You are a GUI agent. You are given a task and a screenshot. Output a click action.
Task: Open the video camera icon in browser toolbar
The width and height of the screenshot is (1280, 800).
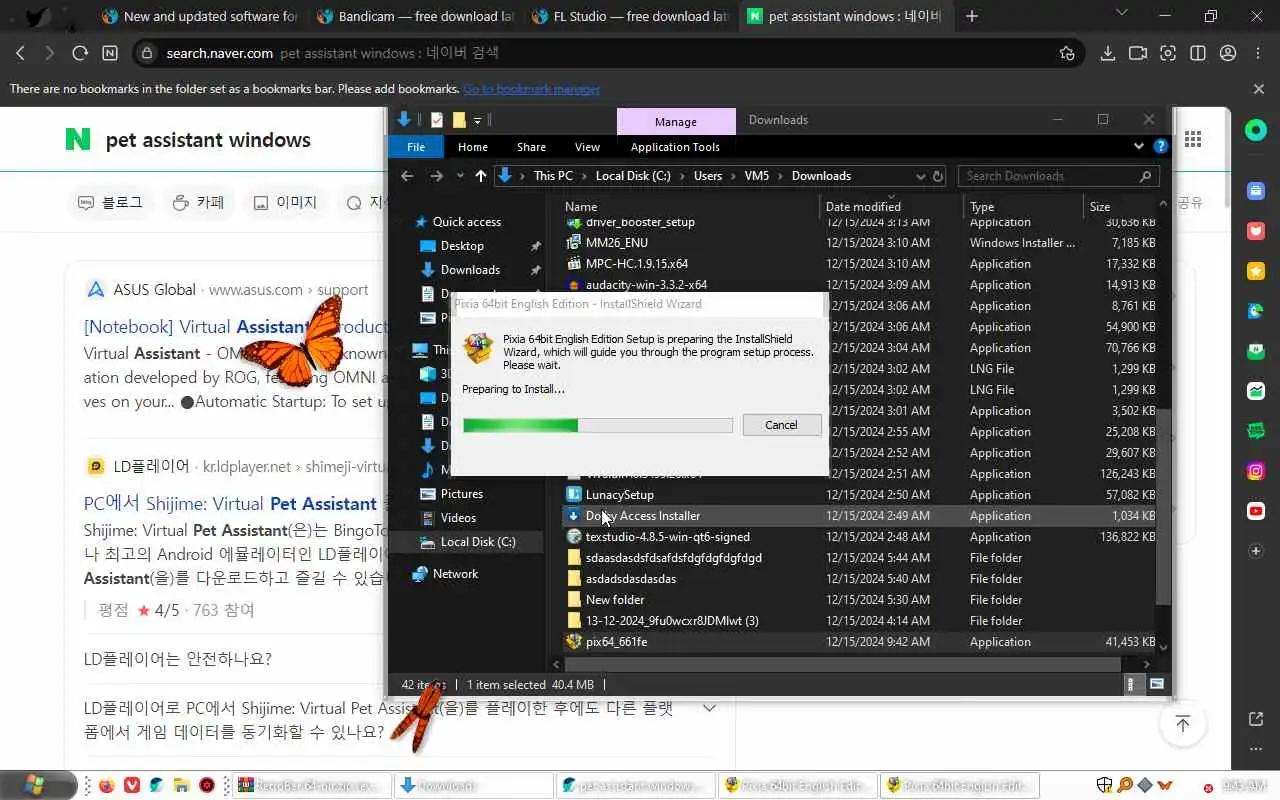pos(1138,53)
